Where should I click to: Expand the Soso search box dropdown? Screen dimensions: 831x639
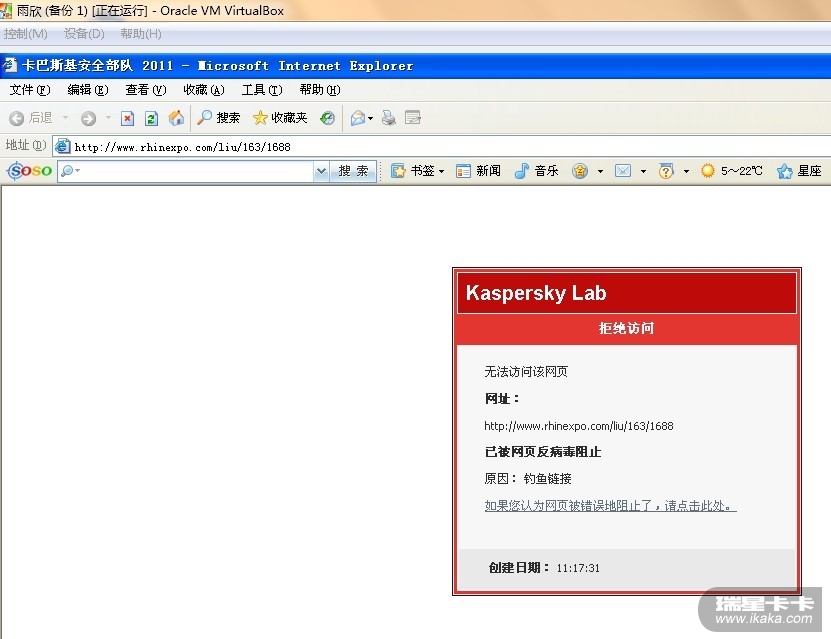[321, 171]
